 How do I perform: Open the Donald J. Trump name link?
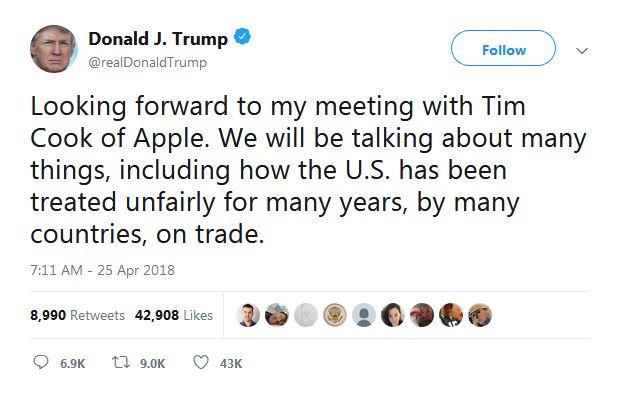(159, 39)
